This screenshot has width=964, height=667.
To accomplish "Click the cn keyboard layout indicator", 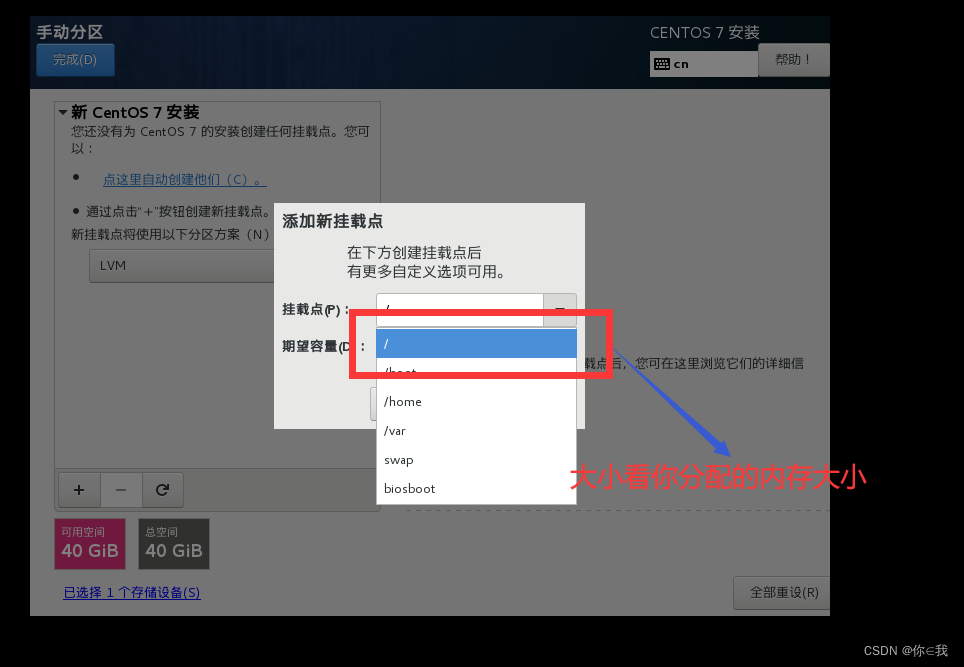I will coord(703,64).
